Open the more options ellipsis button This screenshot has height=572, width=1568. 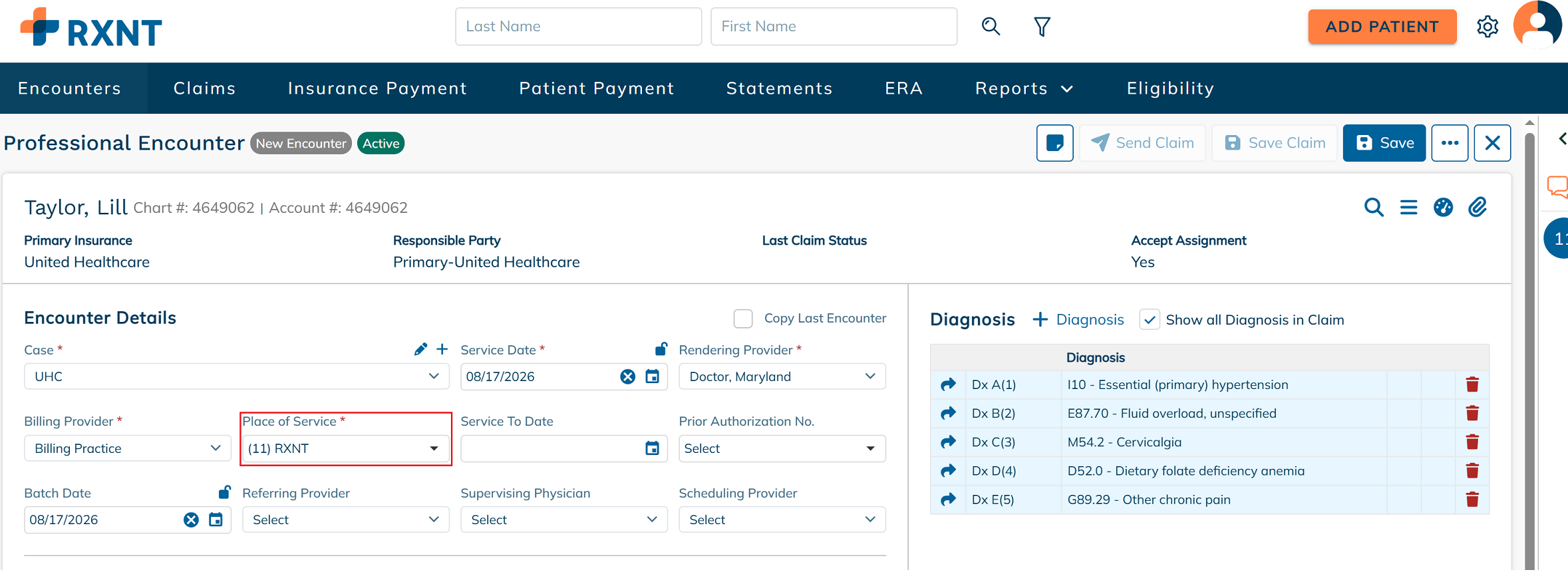tap(1450, 143)
